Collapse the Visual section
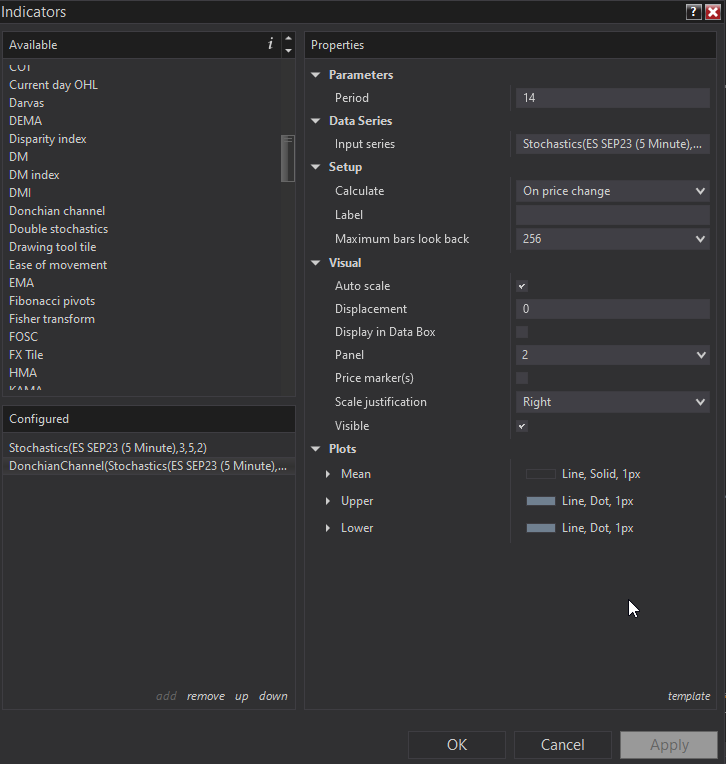Screen dimensions: 726x764 316,263
